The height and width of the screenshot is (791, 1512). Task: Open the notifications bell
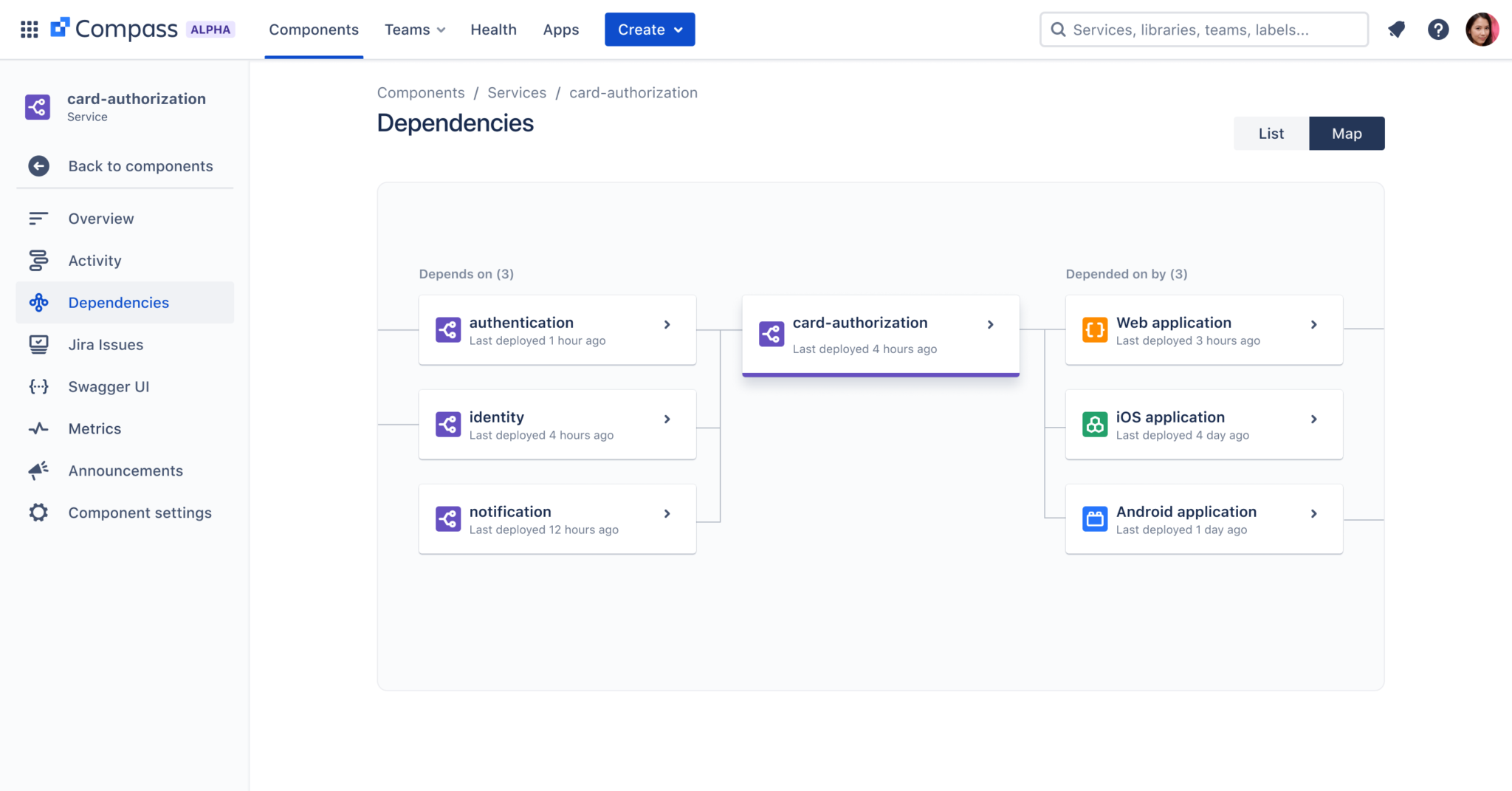point(1397,30)
